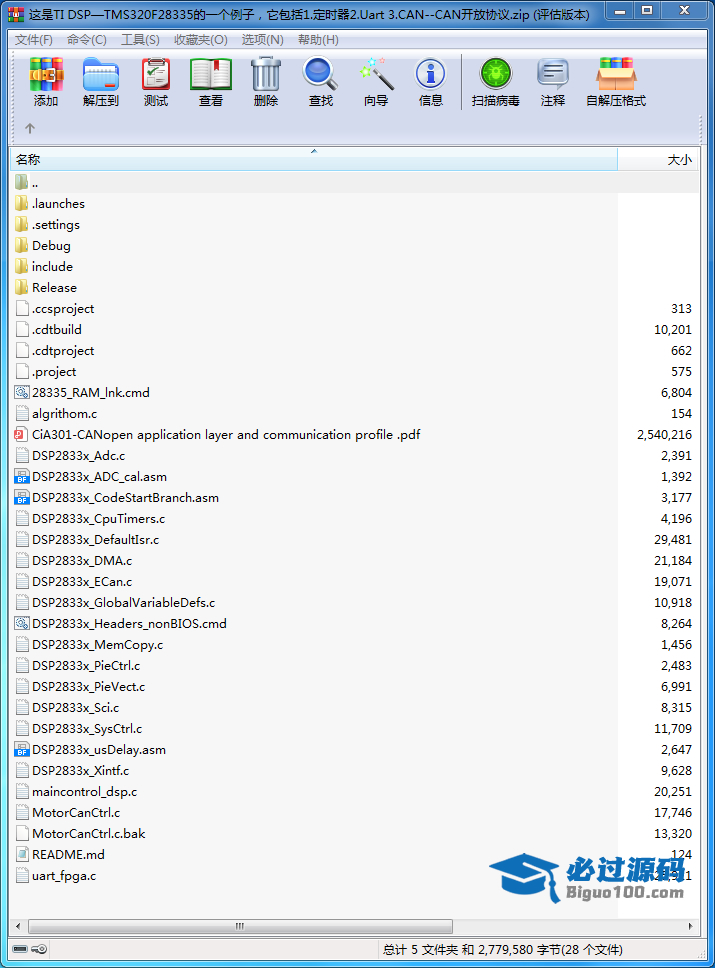Select the .settings folder row
Image resolution: width=715 pixels, height=968 pixels.
click(355, 224)
